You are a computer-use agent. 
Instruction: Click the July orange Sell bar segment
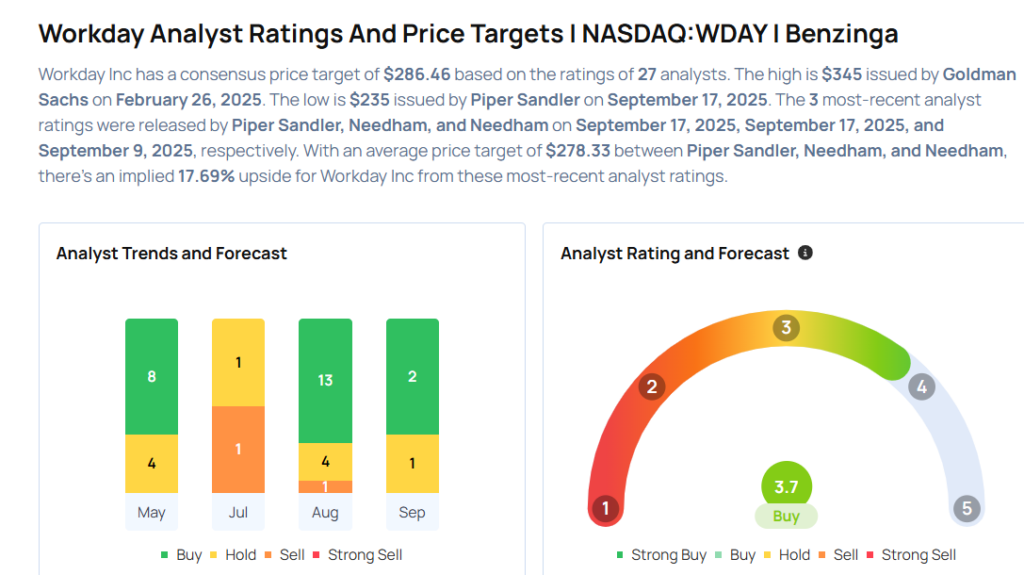238,449
